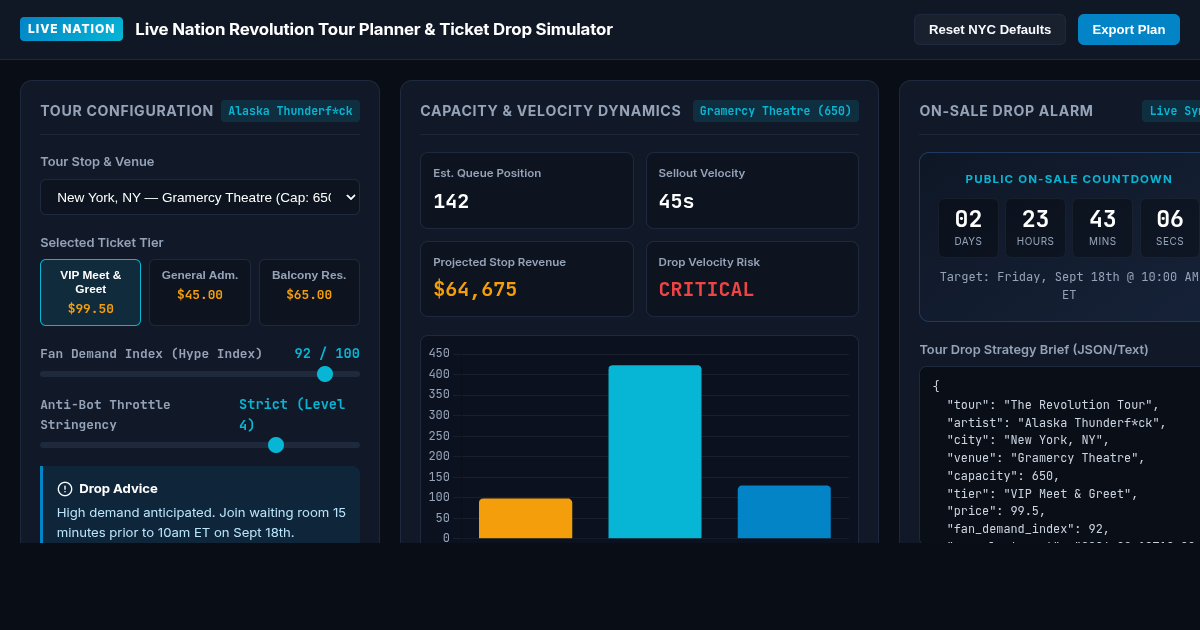Adjust the Fan Demand Index slider
Image resolution: width=1200 pixels, height=630 pixels.
(200, 374)
